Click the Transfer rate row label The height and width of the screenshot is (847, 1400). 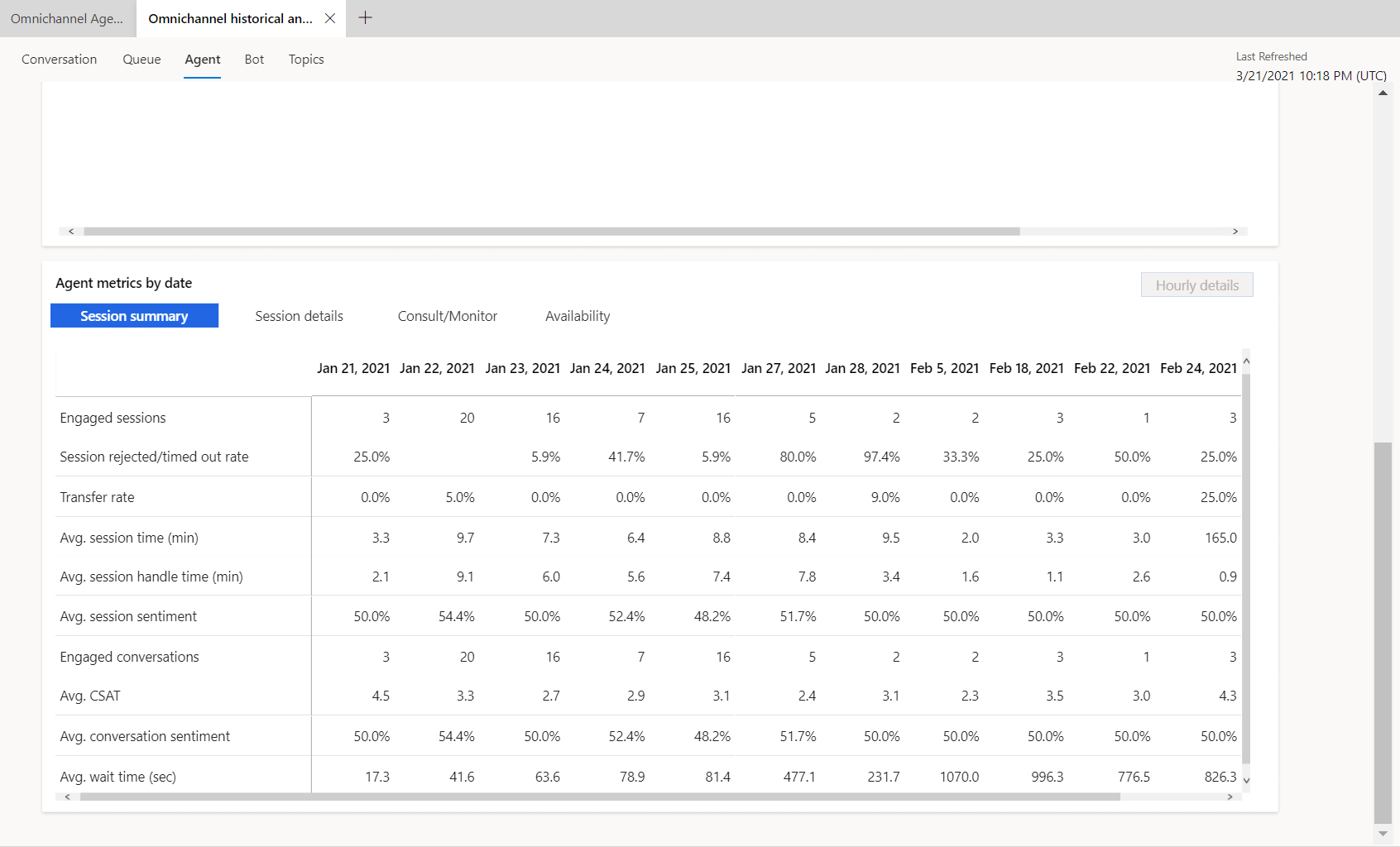[97, 497]
